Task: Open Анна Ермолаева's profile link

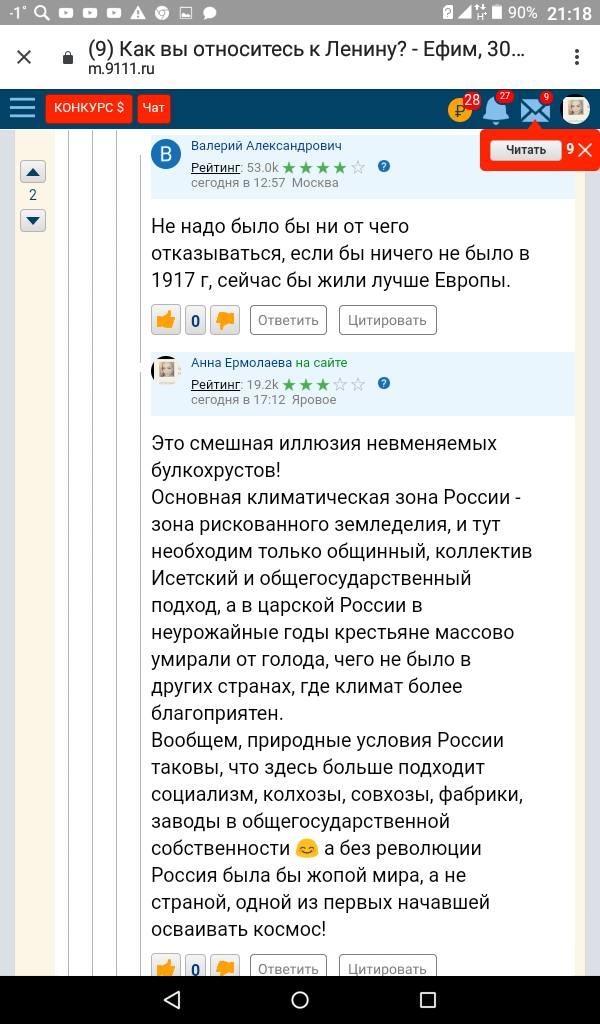Action: pos(241,363)
